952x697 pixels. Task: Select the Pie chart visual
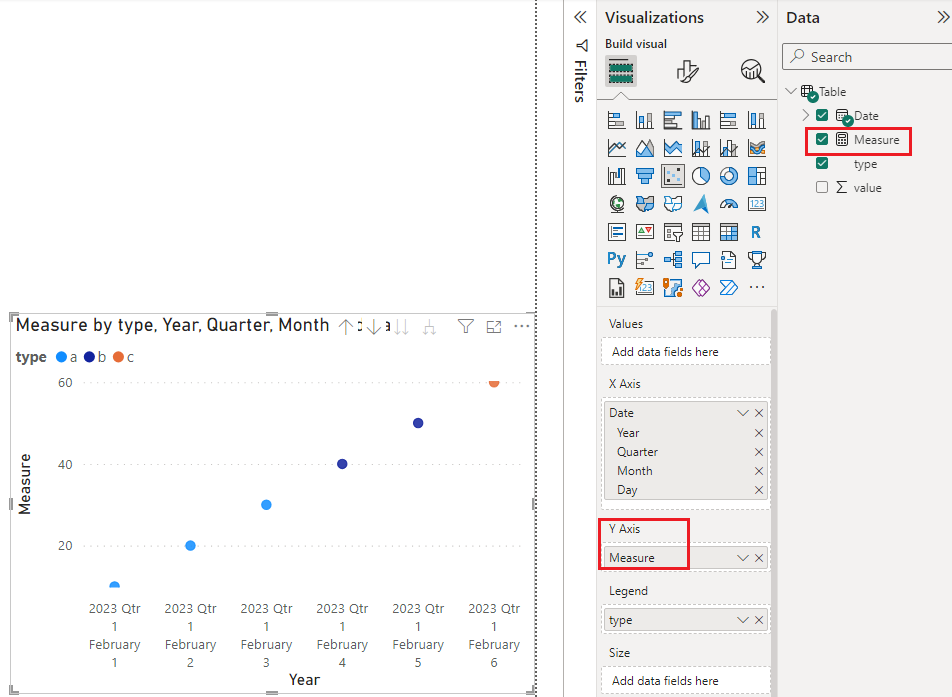(701, 176)
